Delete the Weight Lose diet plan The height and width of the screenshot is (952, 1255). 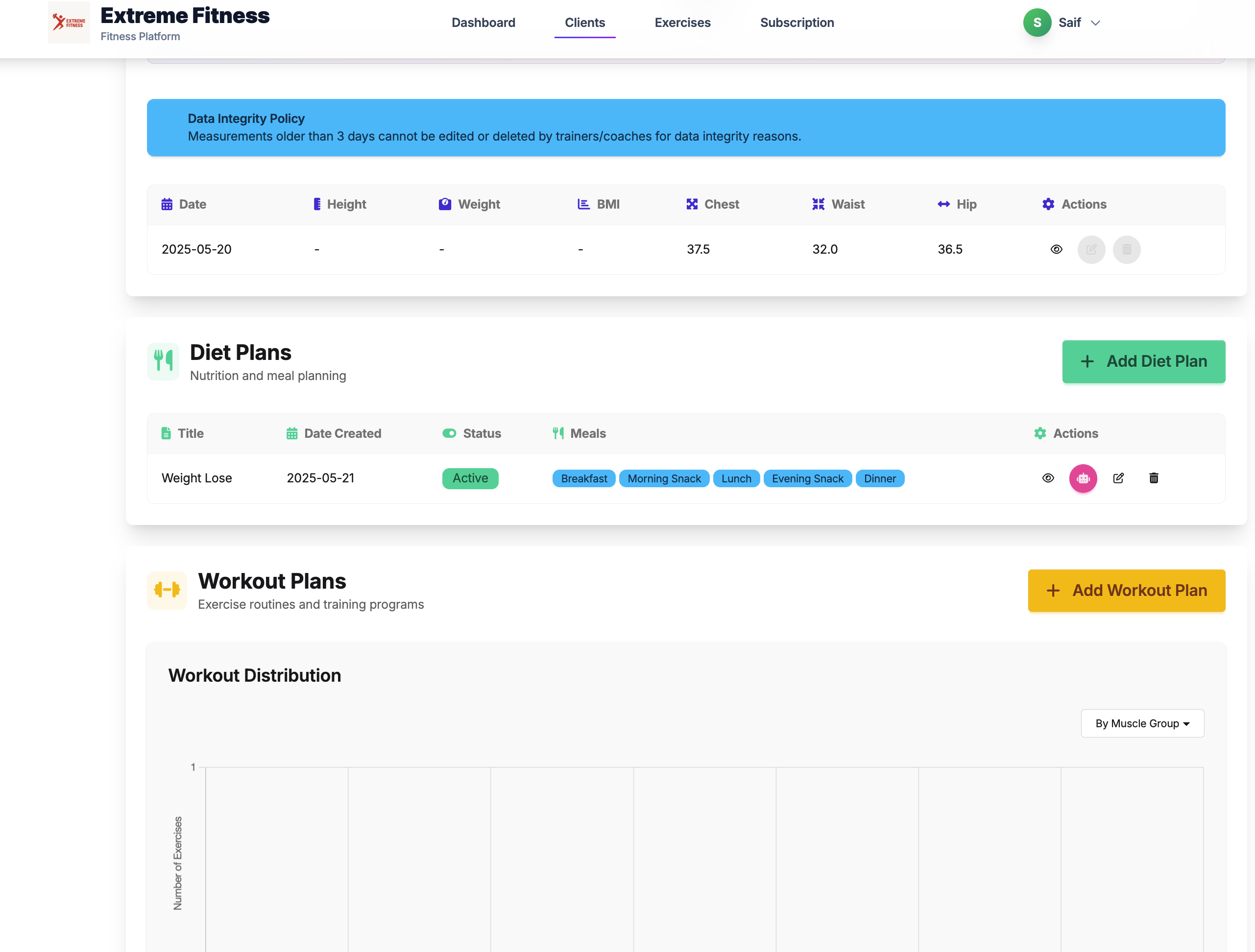tap(1154, 478)
